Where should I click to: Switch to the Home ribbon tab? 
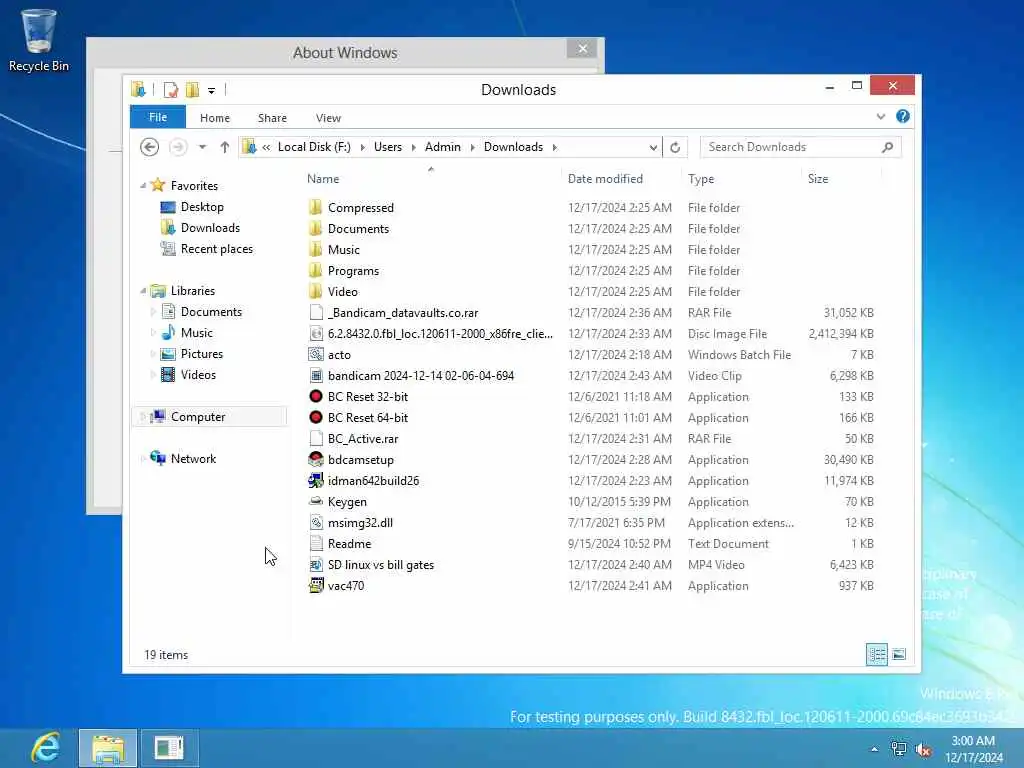point(215,118)
